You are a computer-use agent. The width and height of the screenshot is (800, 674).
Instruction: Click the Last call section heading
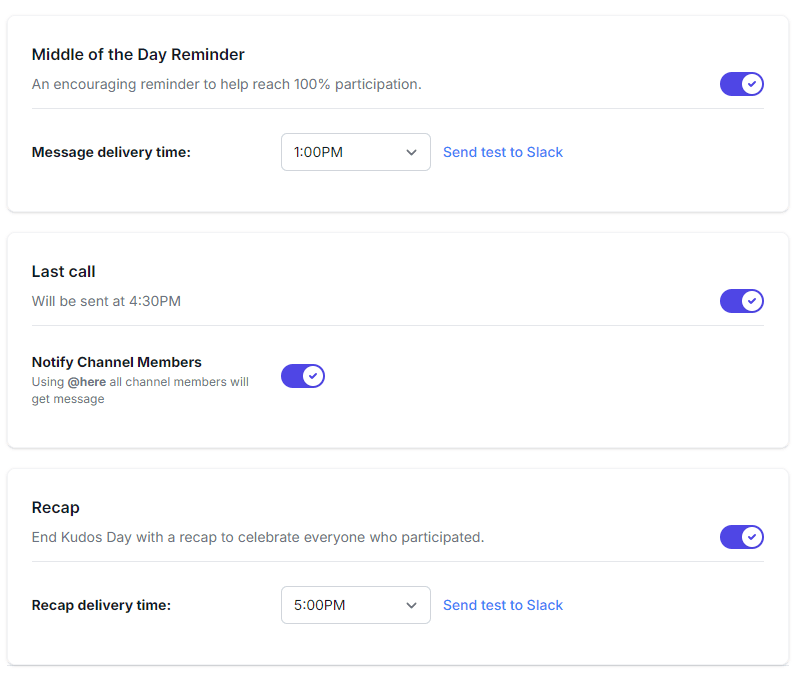(64, 271)
